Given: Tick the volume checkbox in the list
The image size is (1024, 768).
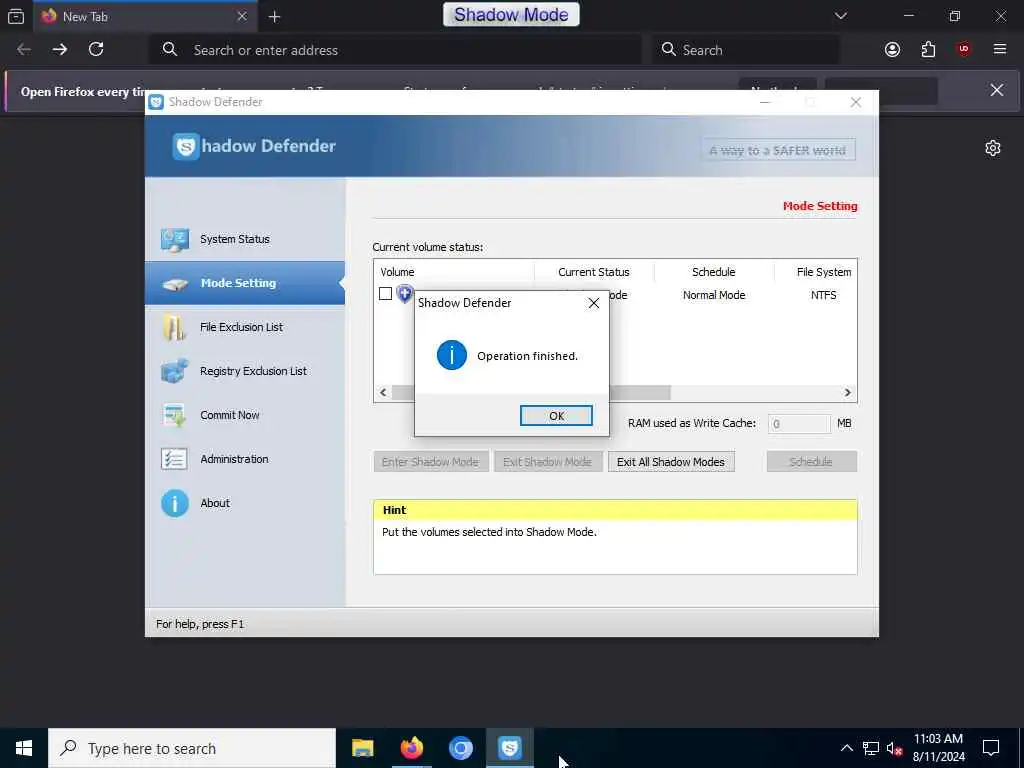Looking at the screenshot, I should tap(385, 294).
